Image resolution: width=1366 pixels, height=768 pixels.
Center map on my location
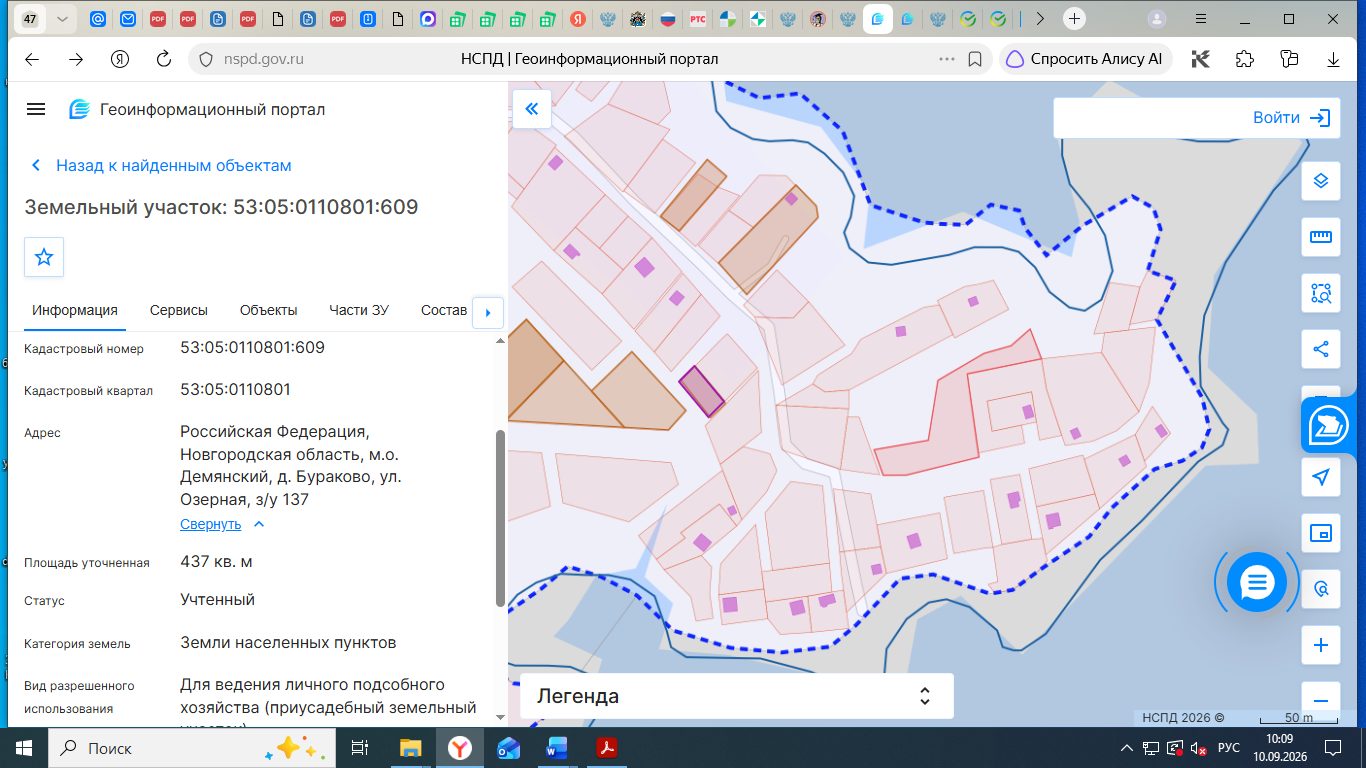pyautogui.click(x=1320, y=477)
